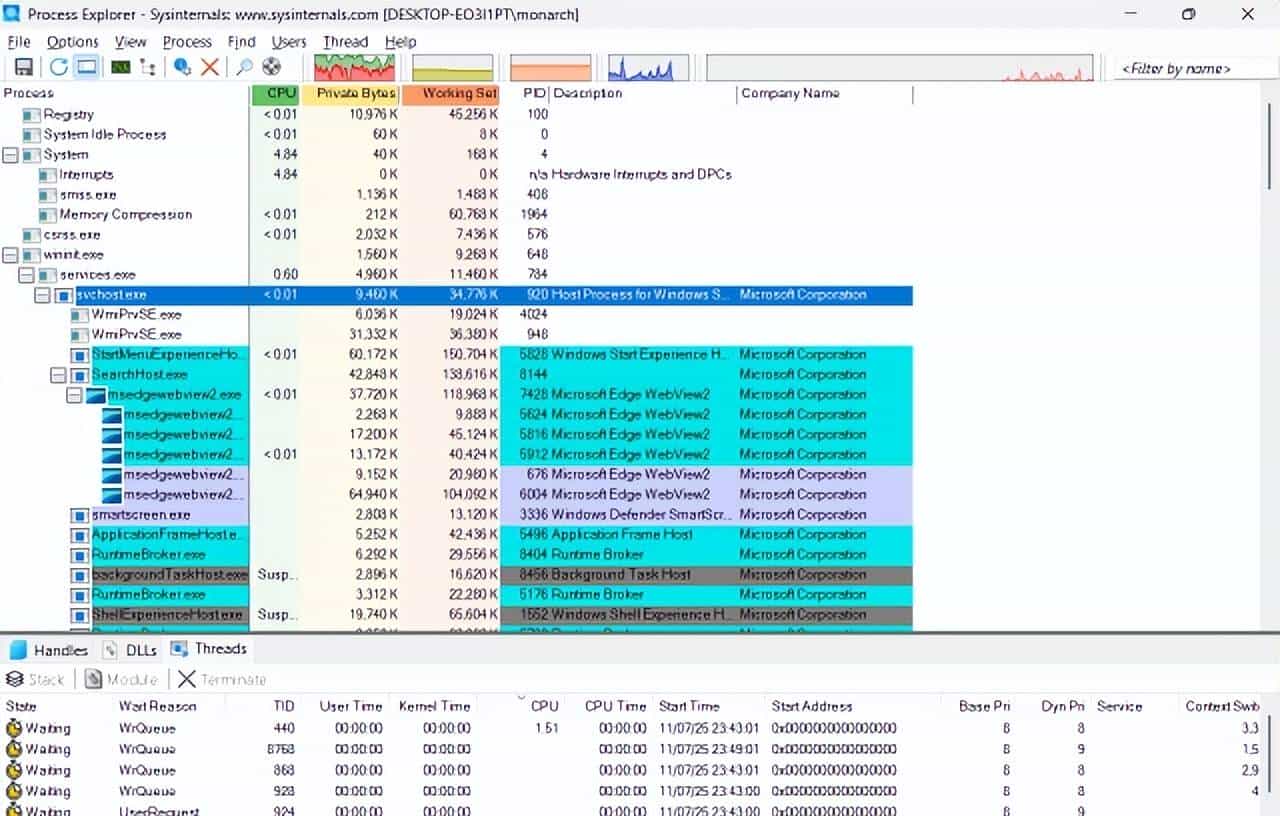Image resolution: width=1280 pixels, height=816 pixels.
Task: Click the Show Process Tree toolbar icon
Action: (x=148, y=67)
